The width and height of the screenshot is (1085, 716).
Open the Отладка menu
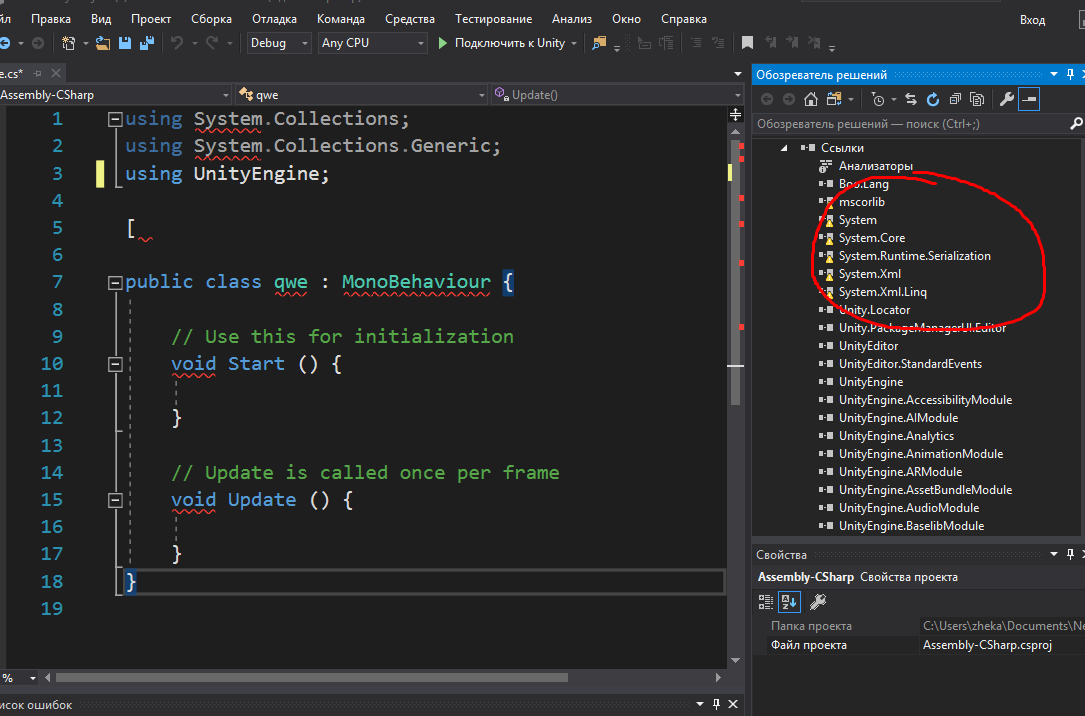[x=274, y=19]
